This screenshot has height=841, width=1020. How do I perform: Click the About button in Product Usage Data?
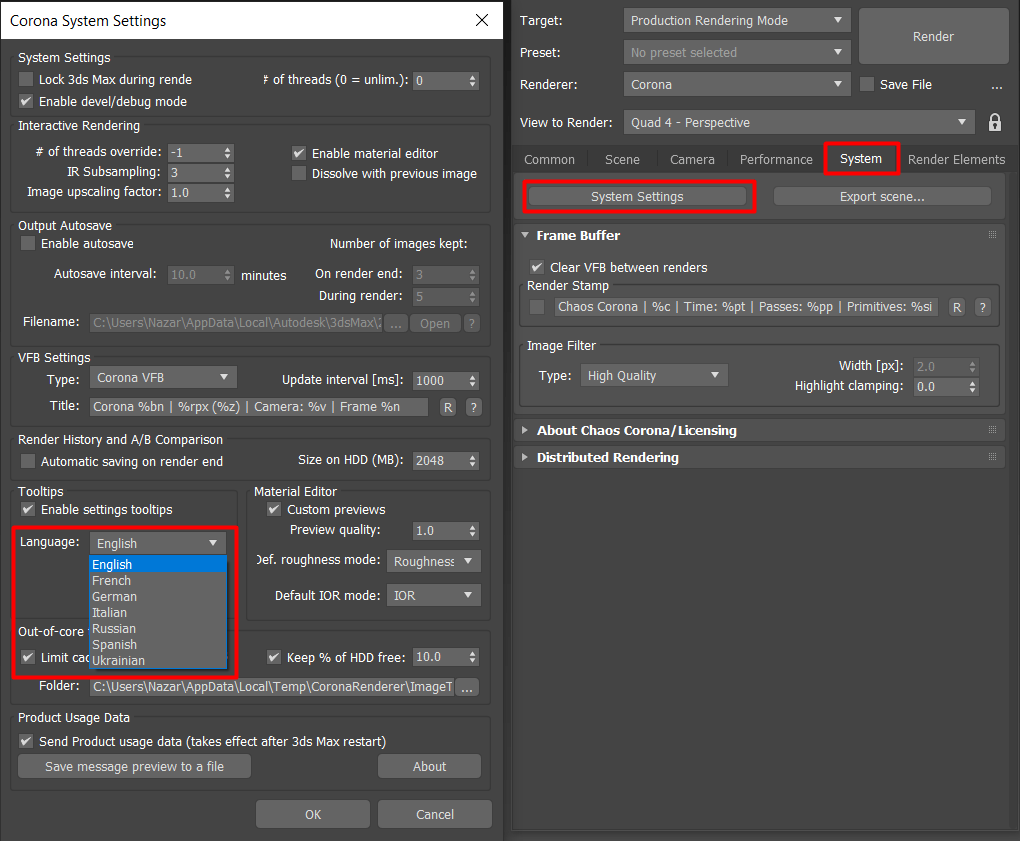pyautogui.click(x=429, y=766)
